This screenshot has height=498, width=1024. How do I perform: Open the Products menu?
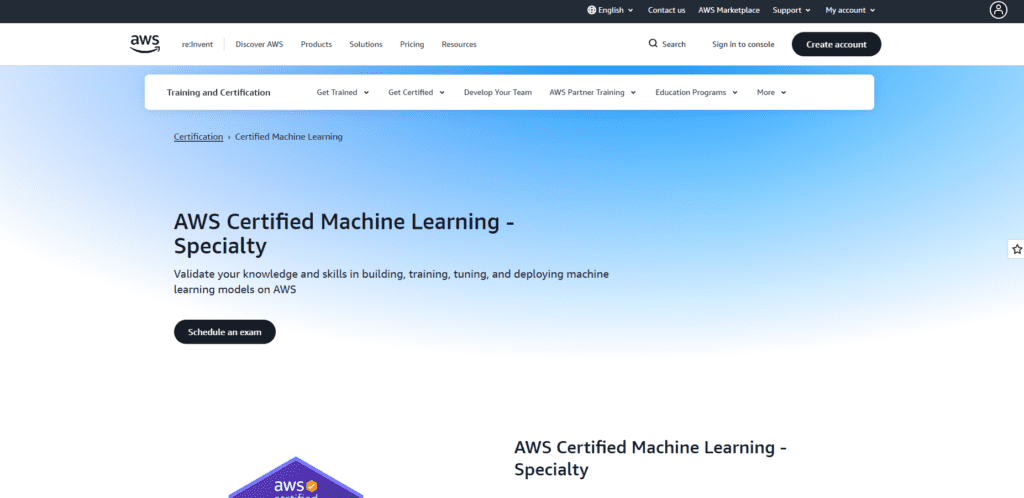[x=316, y=44]
